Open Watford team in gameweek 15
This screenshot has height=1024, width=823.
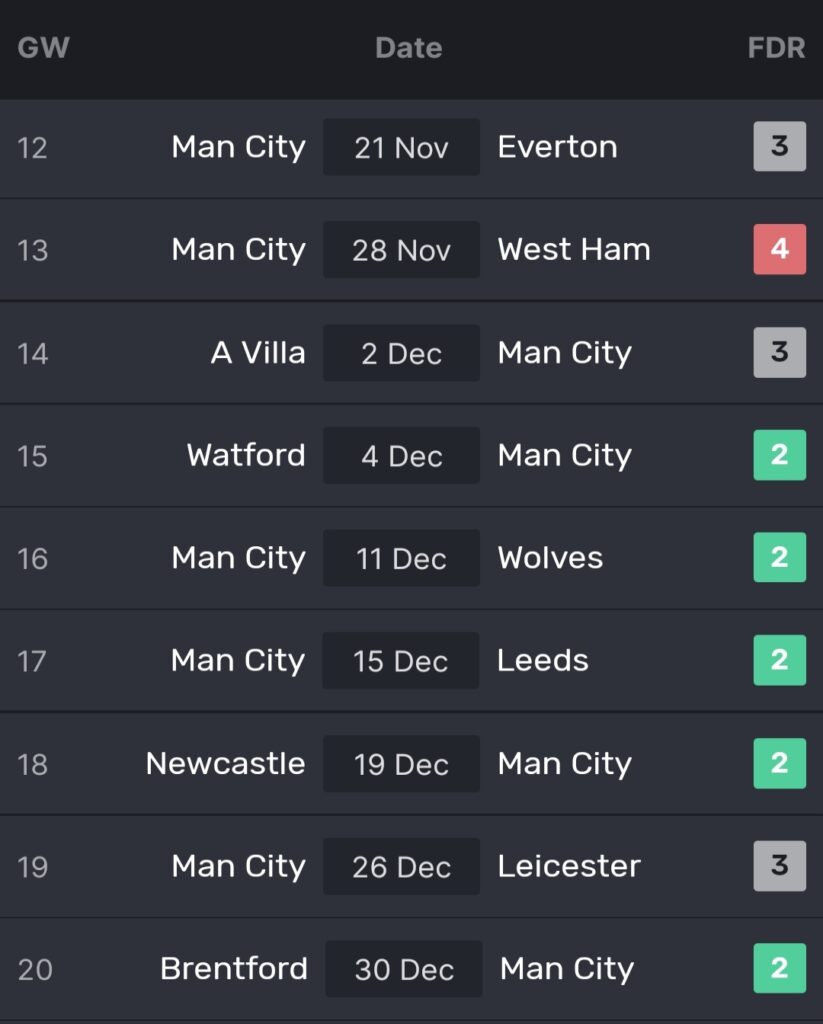(246, 455)
